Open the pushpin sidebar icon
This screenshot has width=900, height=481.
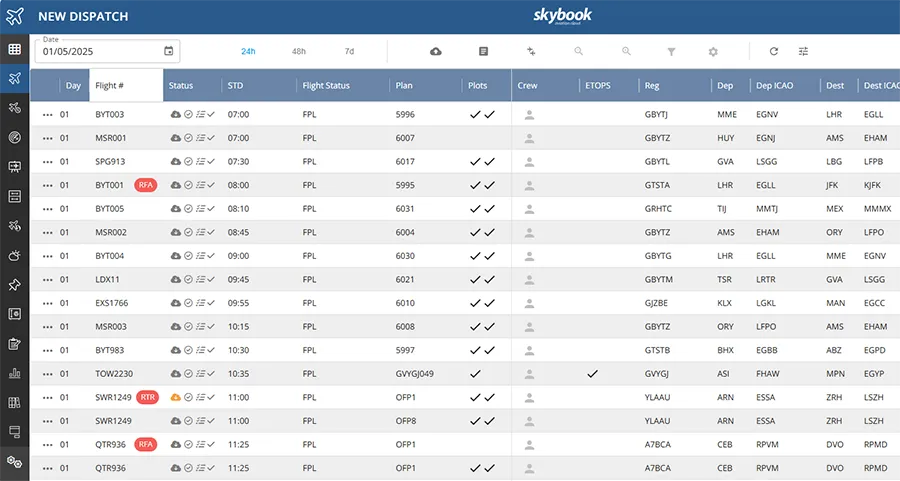click(14, 285)
